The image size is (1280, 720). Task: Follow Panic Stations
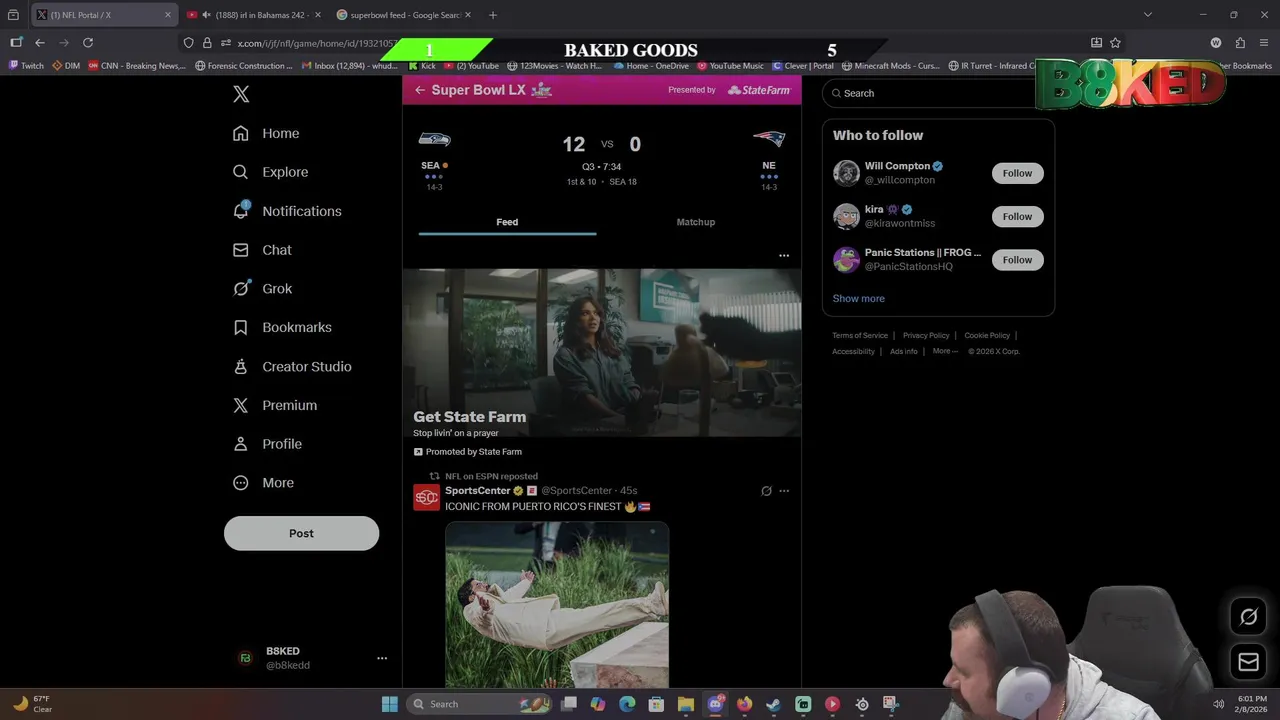(x=1017, y=260)
